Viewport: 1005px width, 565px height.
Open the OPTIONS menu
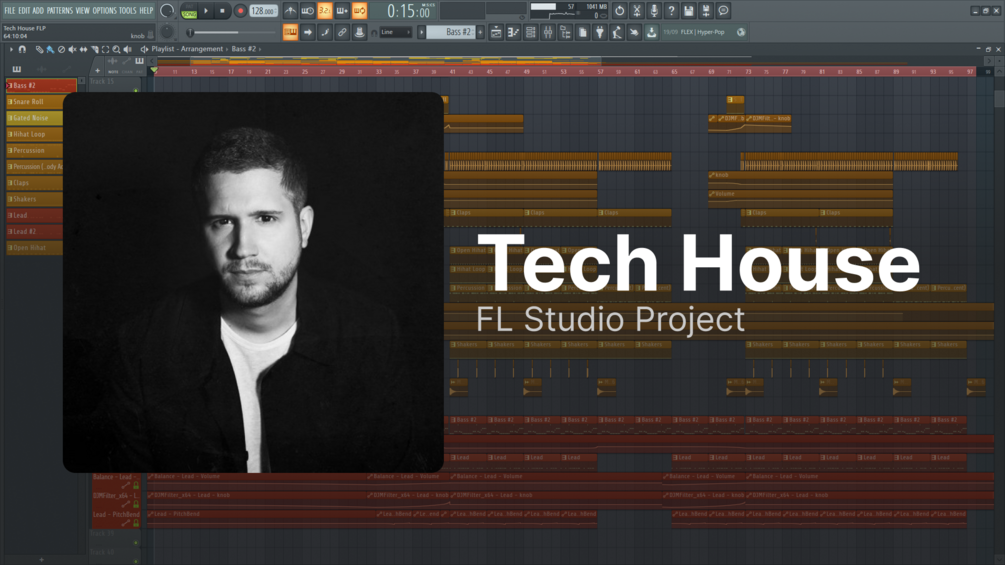(104, 10)
